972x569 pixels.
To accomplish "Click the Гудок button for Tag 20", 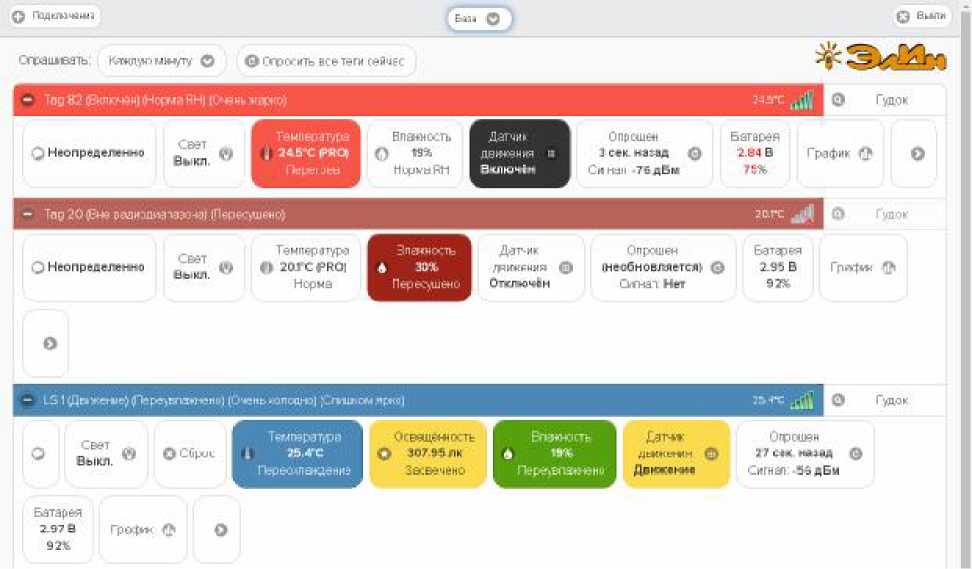I will (885, 214).
